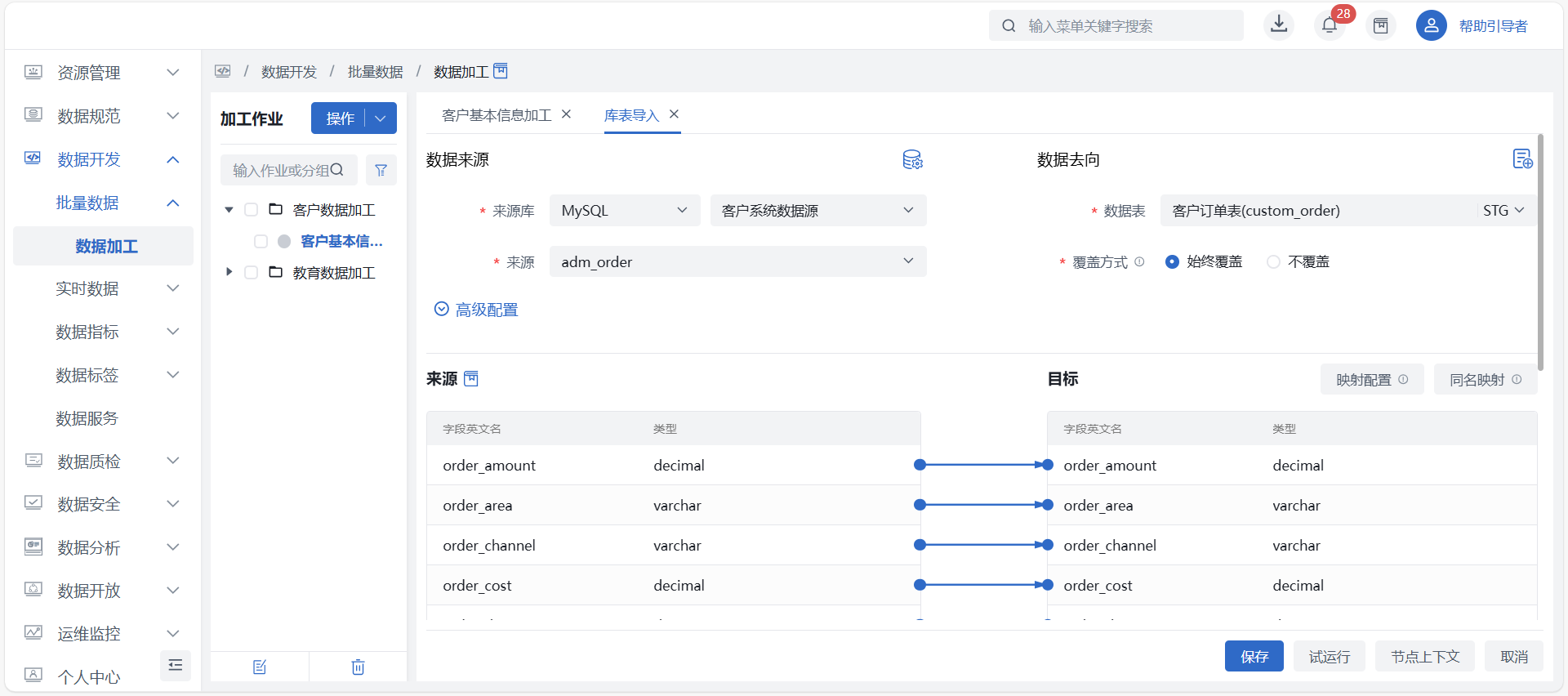Image resolution: width=1568 pixels, height=696 pixels.
Task: Expand 教育数据加工 tree node arrow
Action: [229, 272]
